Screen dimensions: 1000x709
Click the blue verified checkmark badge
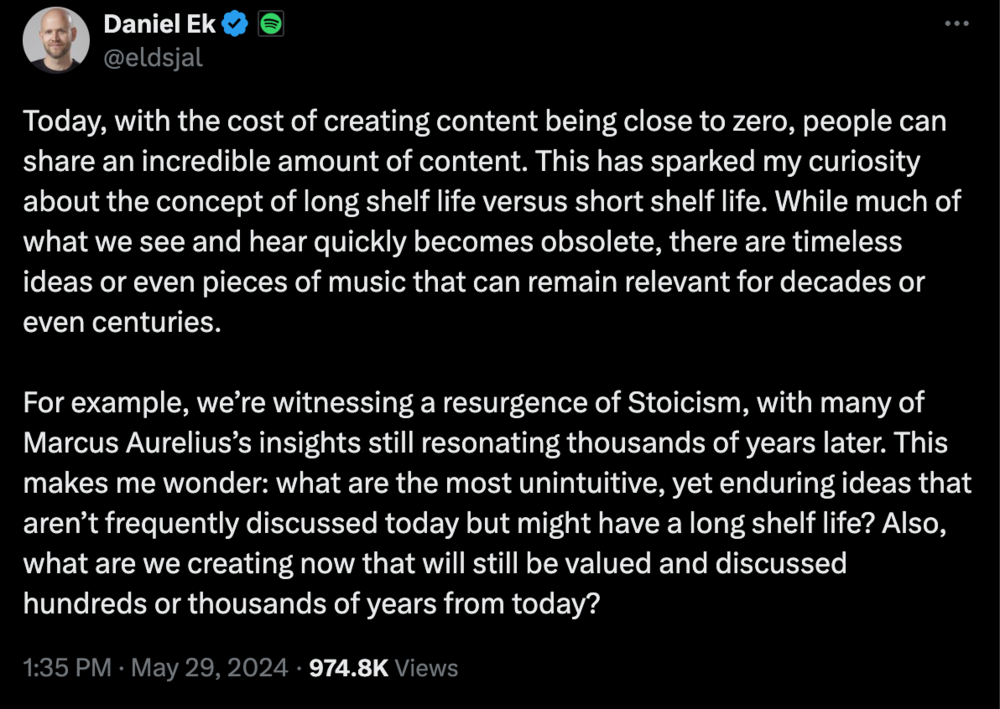click(x=235, y=26)
